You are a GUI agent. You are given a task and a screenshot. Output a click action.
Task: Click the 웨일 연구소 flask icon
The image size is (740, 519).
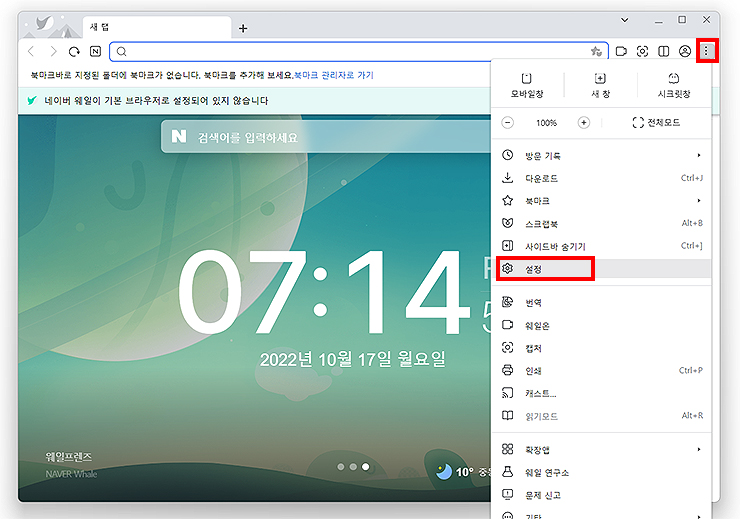point(507,472)
